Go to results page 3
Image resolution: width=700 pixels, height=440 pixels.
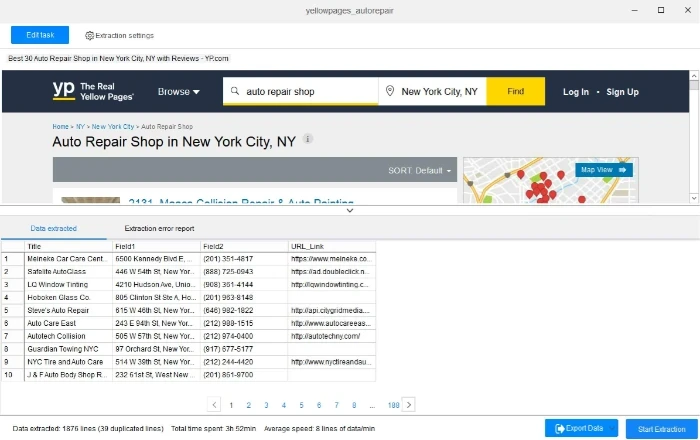click(266, 405)
